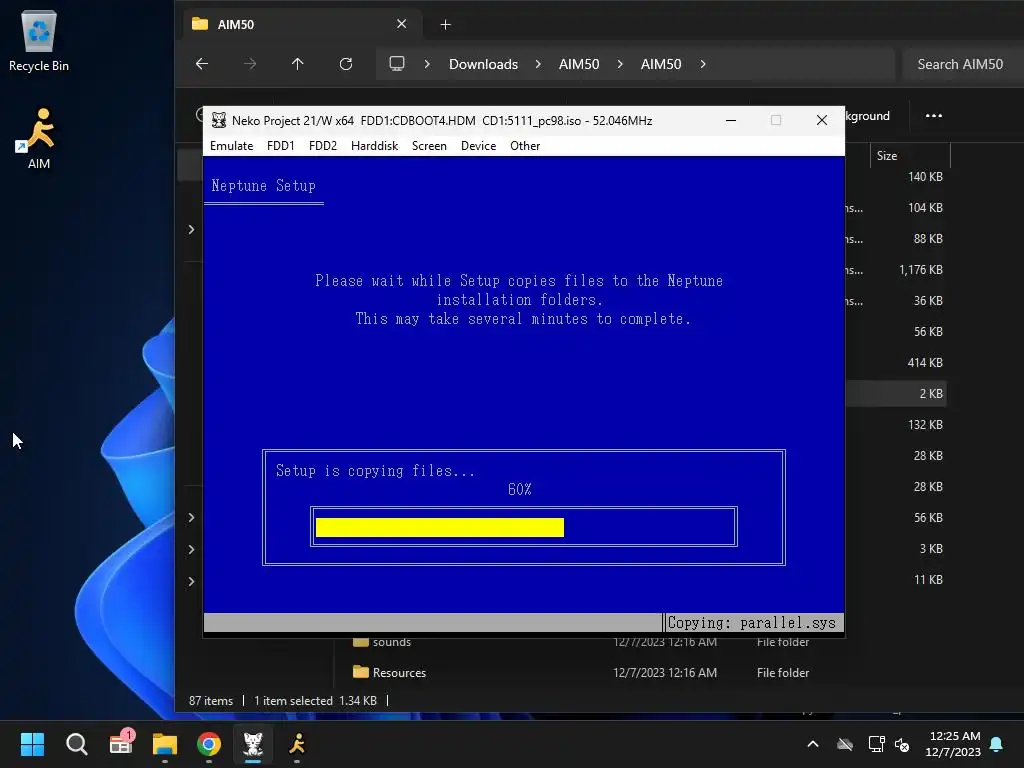Click the network status tray icon
The image size is (1024, 768).
(876, 744)
